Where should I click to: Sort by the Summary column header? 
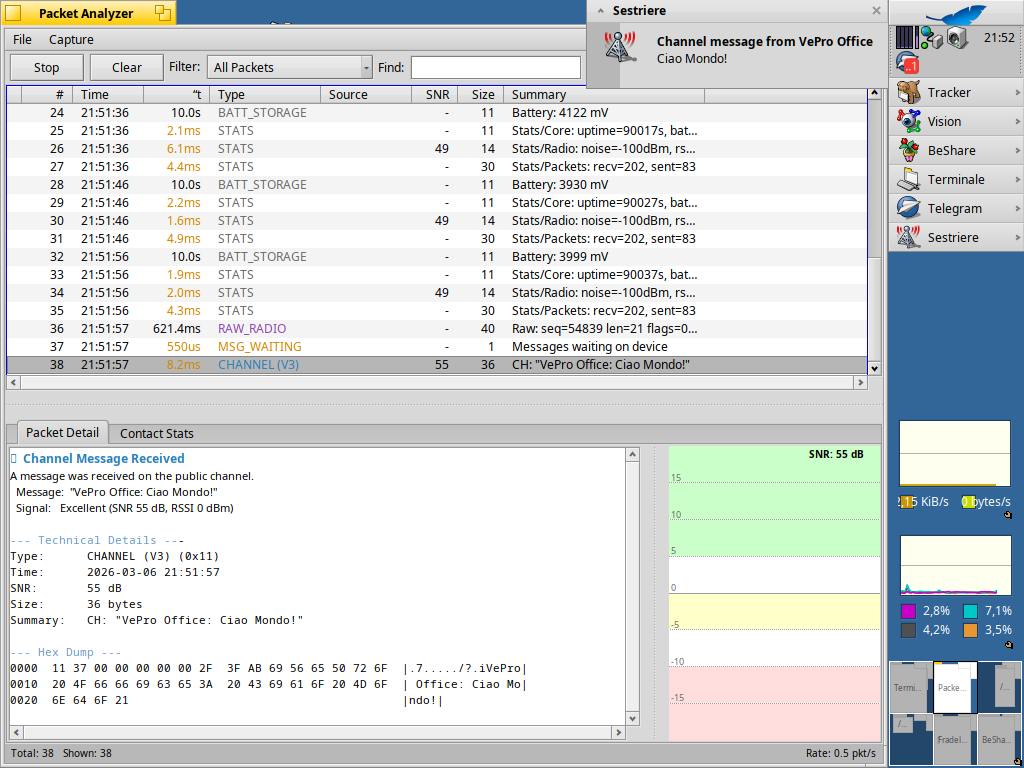click(x=604, y=95)
